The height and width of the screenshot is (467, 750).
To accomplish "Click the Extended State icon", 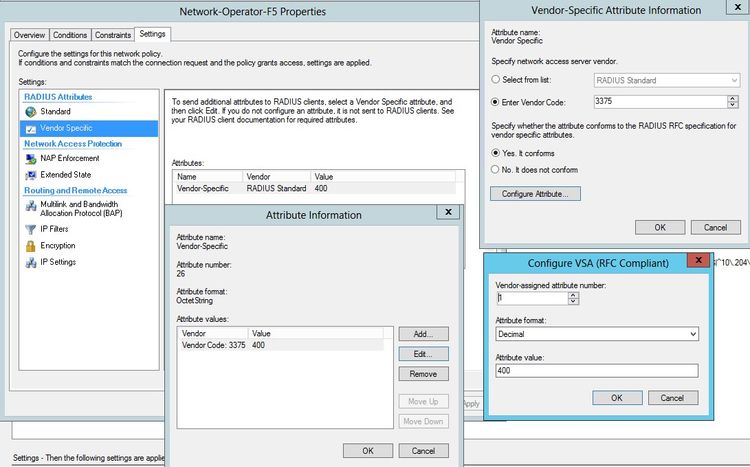I will click(31, 175).
